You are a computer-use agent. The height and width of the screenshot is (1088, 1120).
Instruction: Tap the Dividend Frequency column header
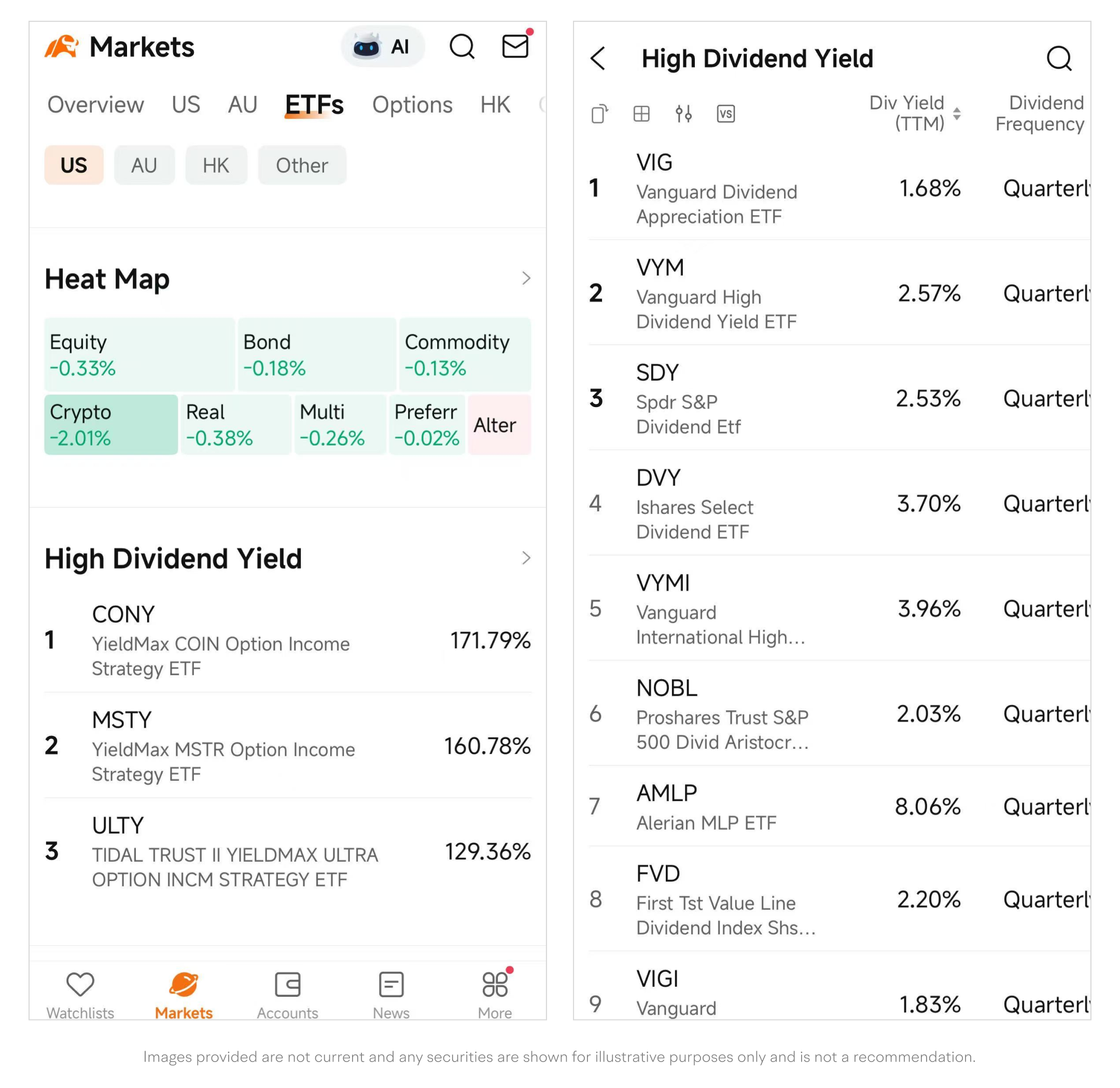1040,113
